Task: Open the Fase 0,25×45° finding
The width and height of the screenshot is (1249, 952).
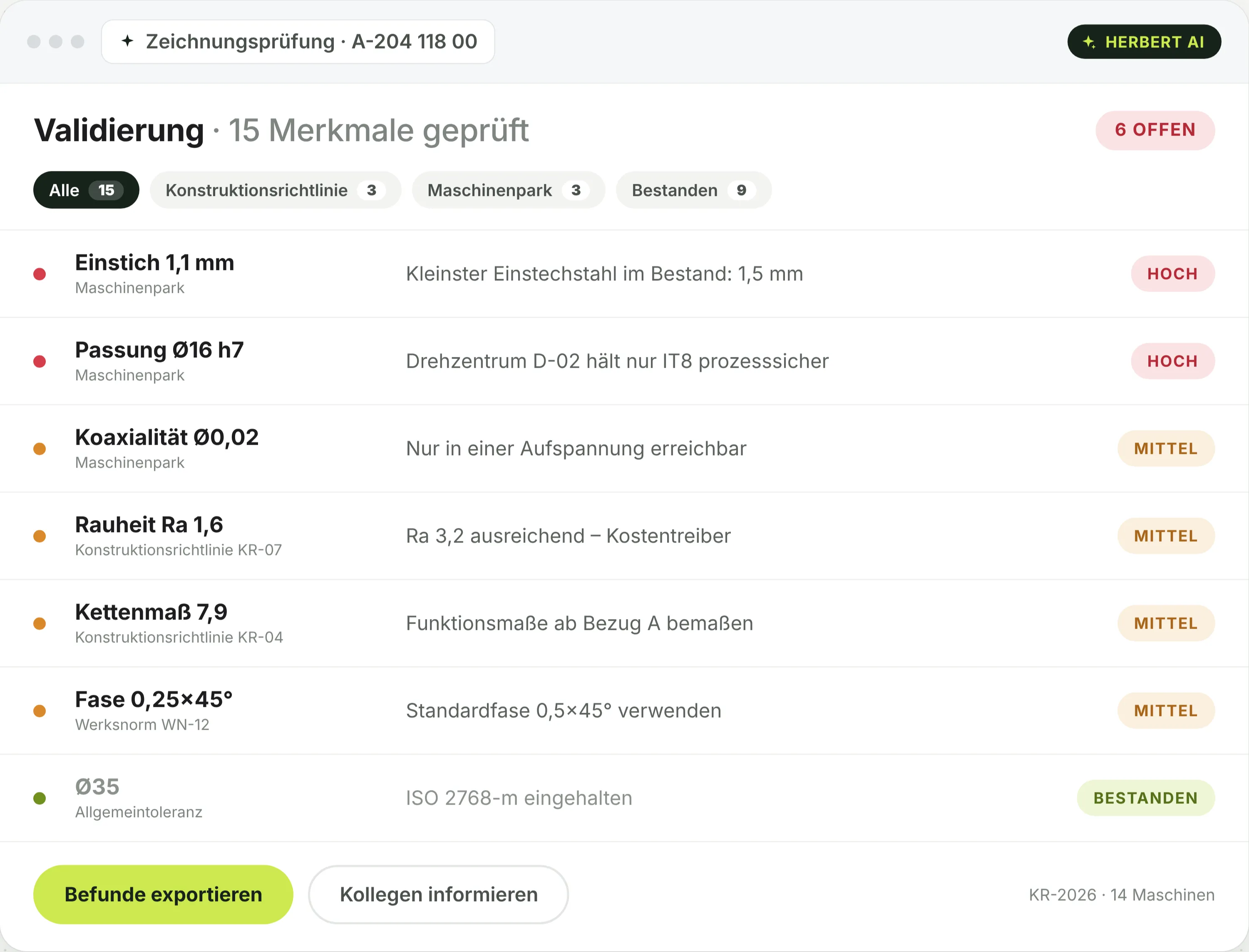Action: 624,710
